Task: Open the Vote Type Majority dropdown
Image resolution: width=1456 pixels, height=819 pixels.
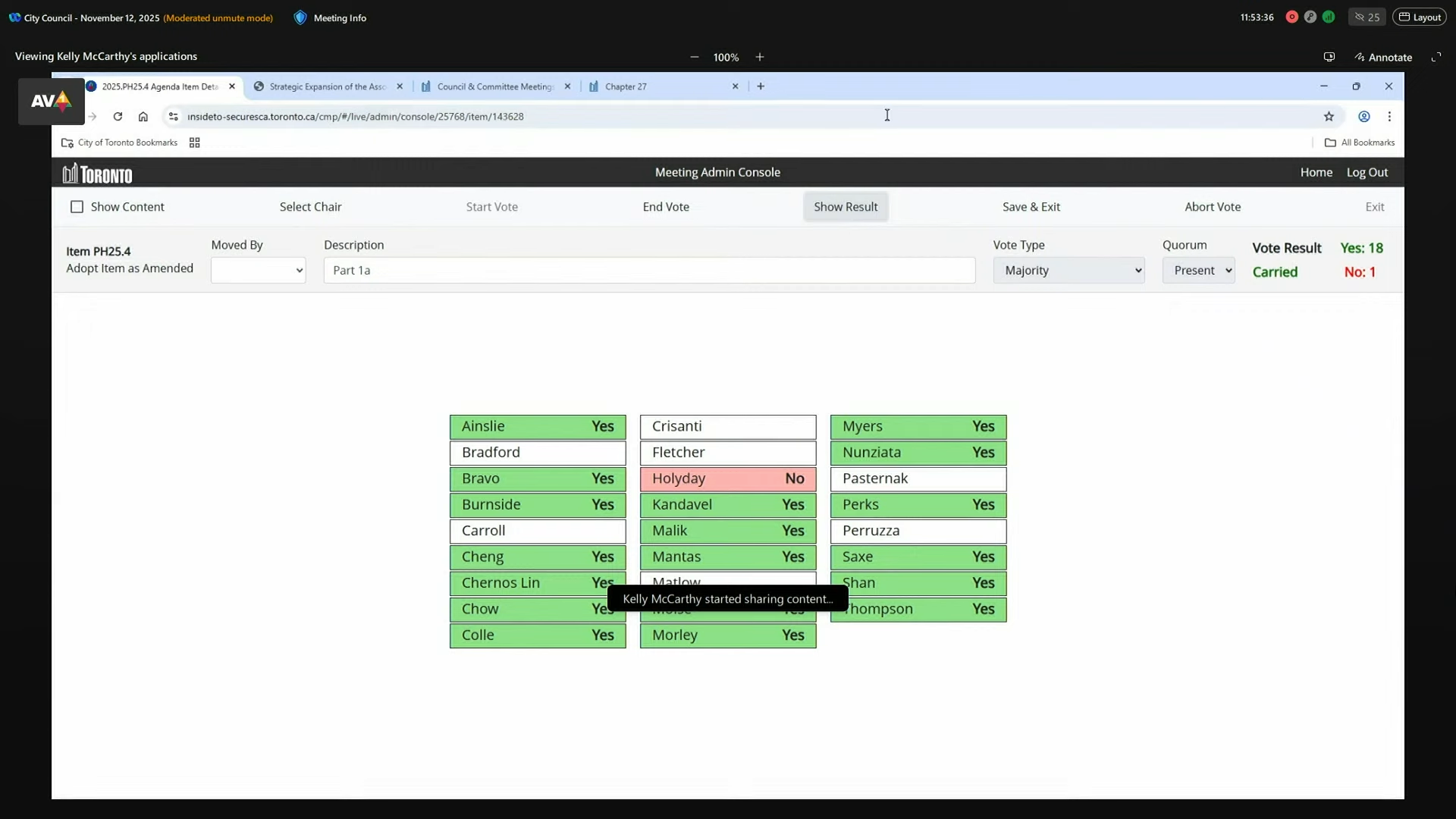Action: point(1068,271)
